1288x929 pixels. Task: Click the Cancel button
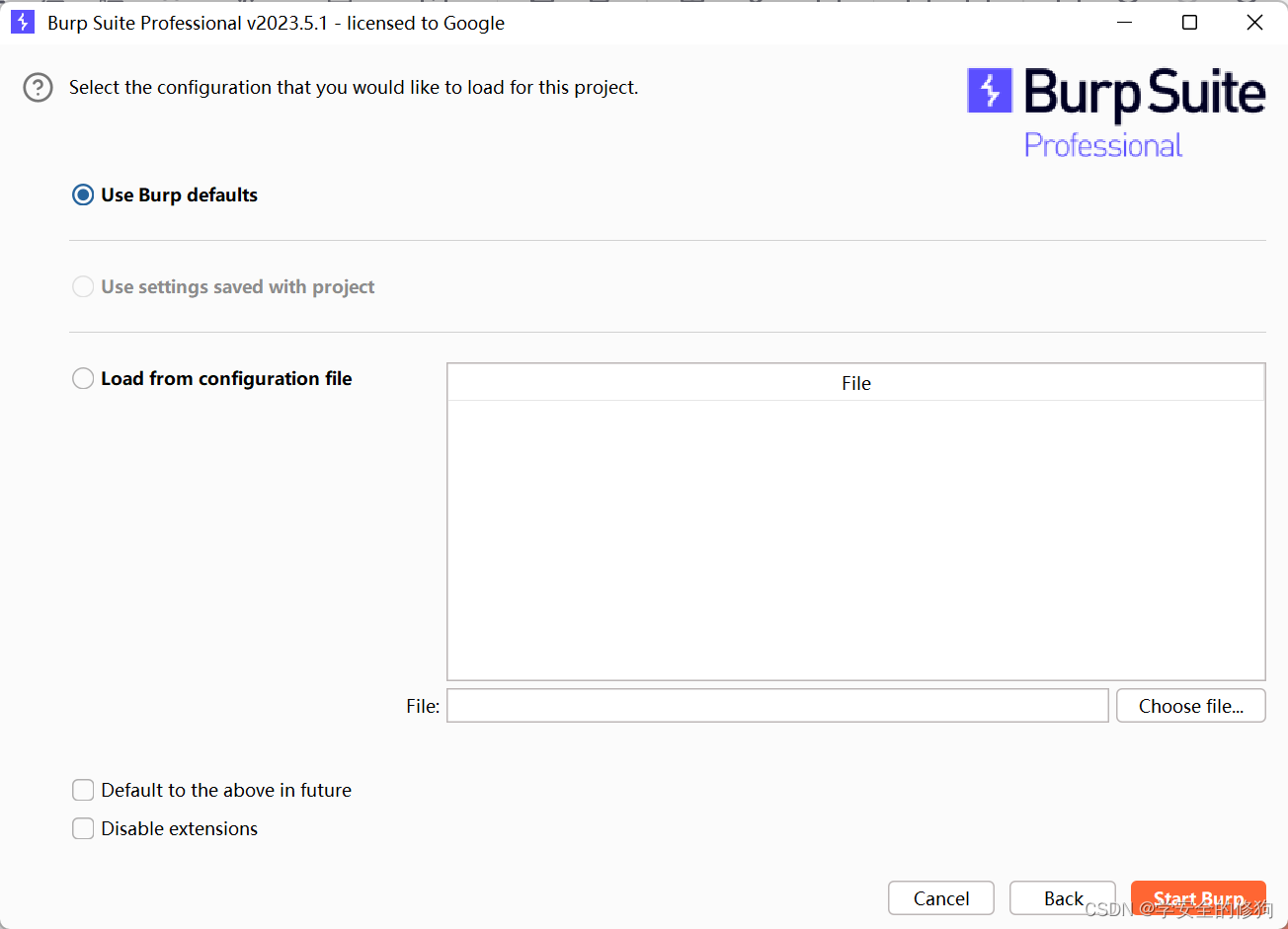(x=941, y=898)
